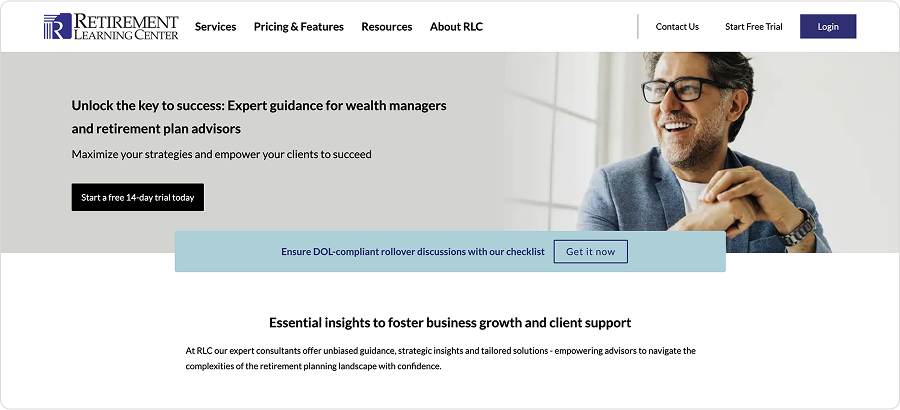Click the Essential insights section heading
Image resolution: width=900 pixels, height=410 pixels.
click(449, 323)
